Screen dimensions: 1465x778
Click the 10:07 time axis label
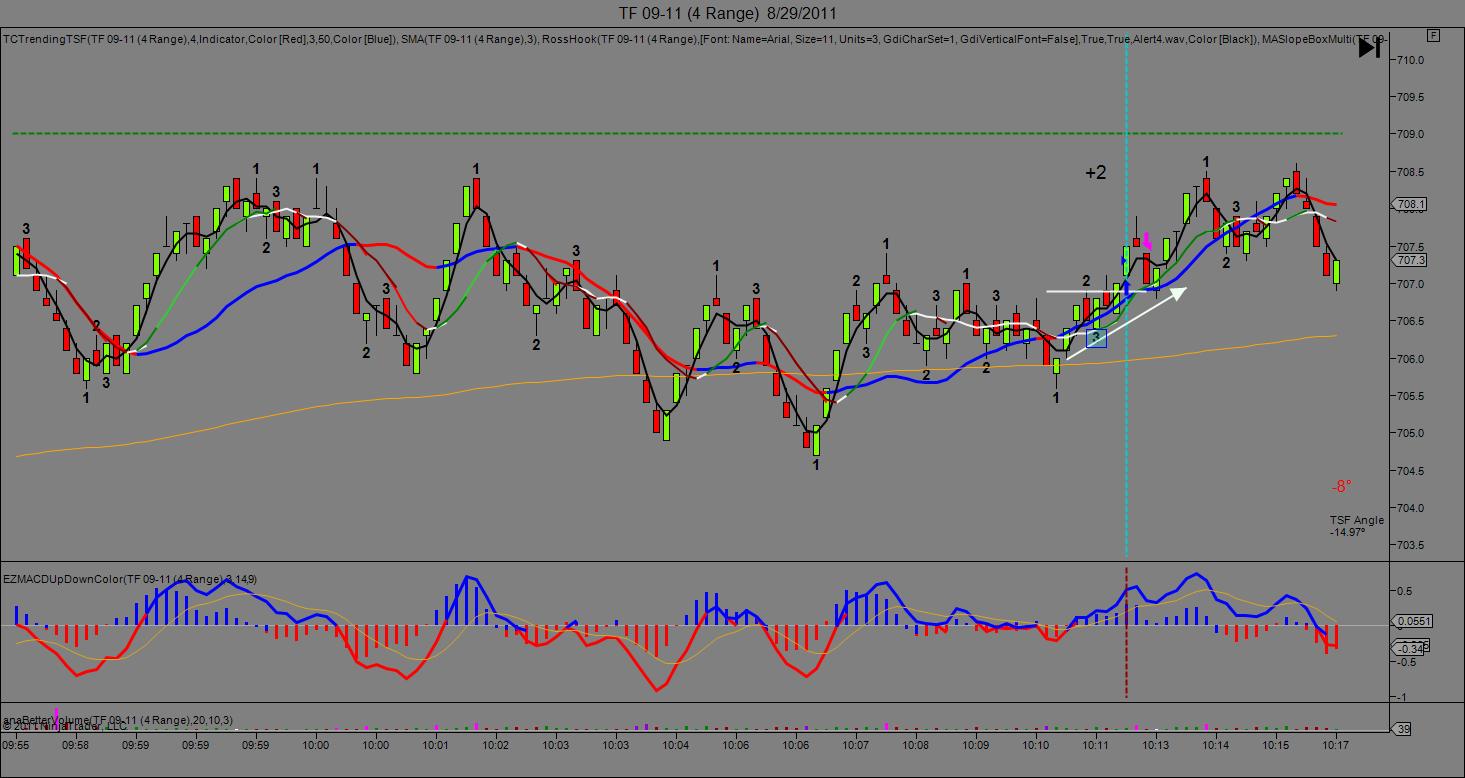point(856,745)
